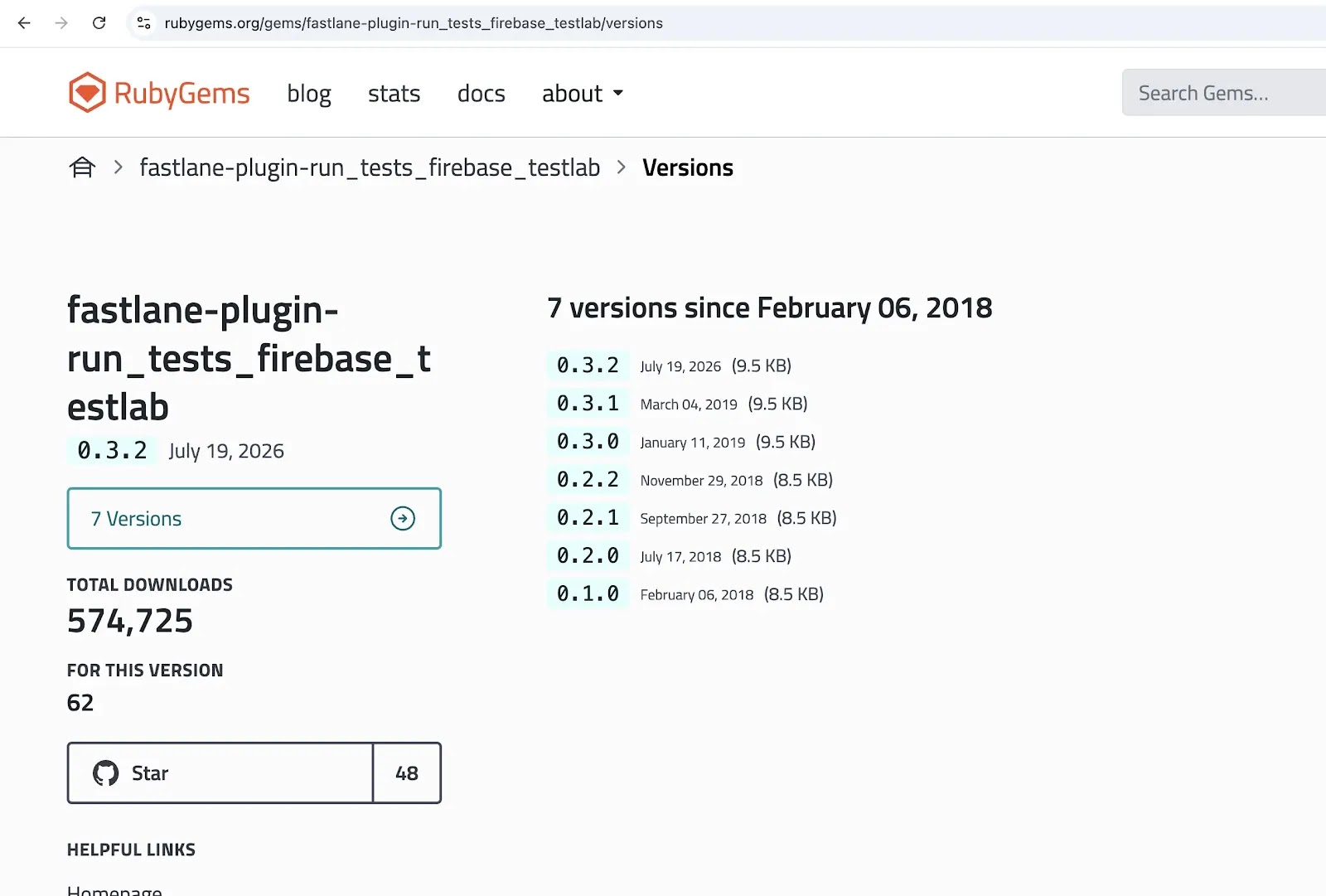Click the date February 06, 2018 in list
Screen dimensions: 1326x896
tap(697, 595)
